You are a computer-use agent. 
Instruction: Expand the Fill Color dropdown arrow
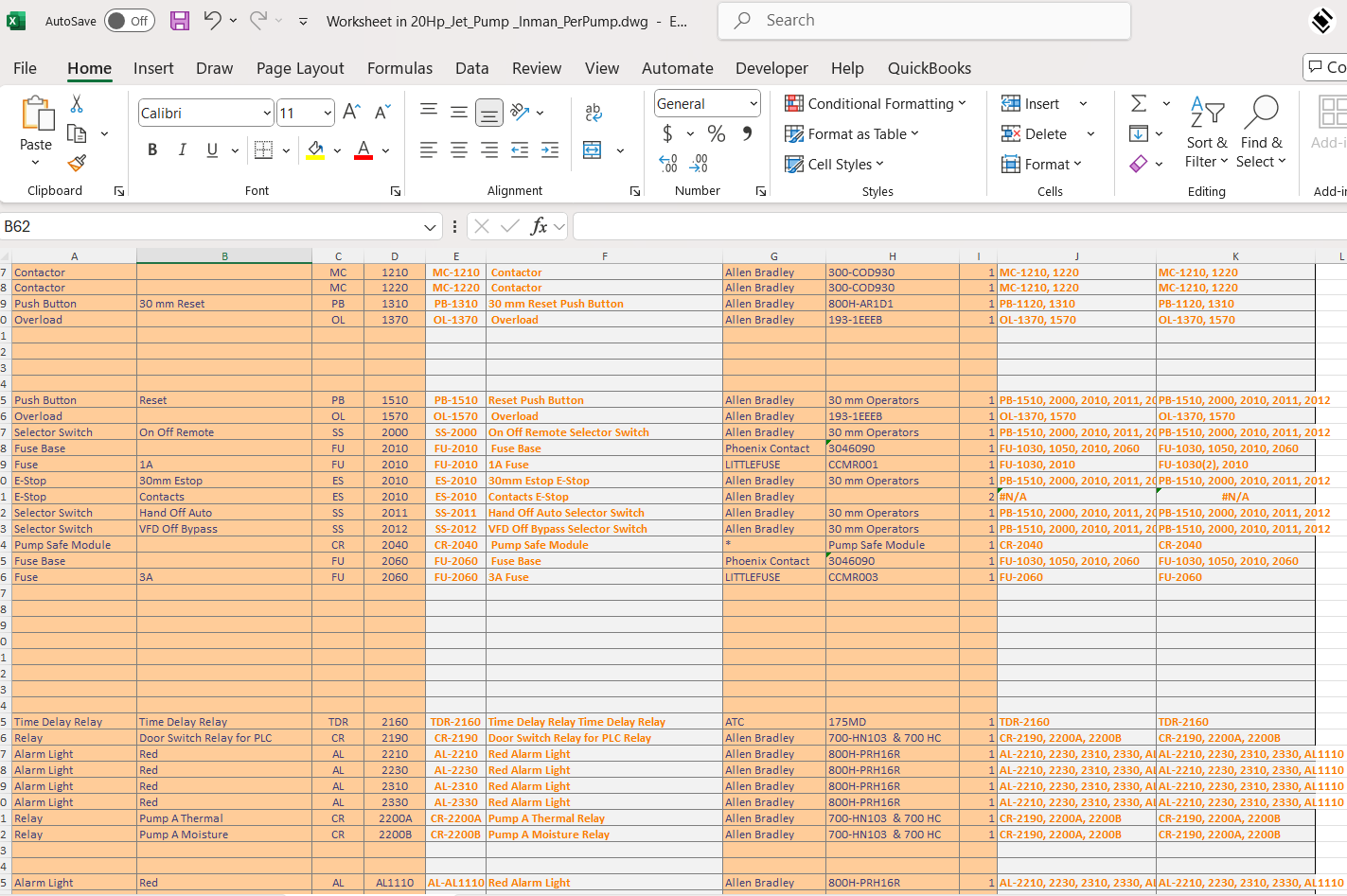tap(337, 150)
